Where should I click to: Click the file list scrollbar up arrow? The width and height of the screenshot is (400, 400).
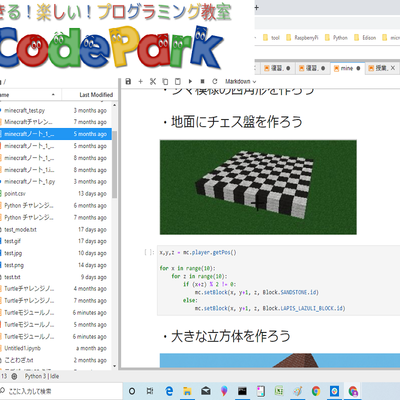click(114, 105)
